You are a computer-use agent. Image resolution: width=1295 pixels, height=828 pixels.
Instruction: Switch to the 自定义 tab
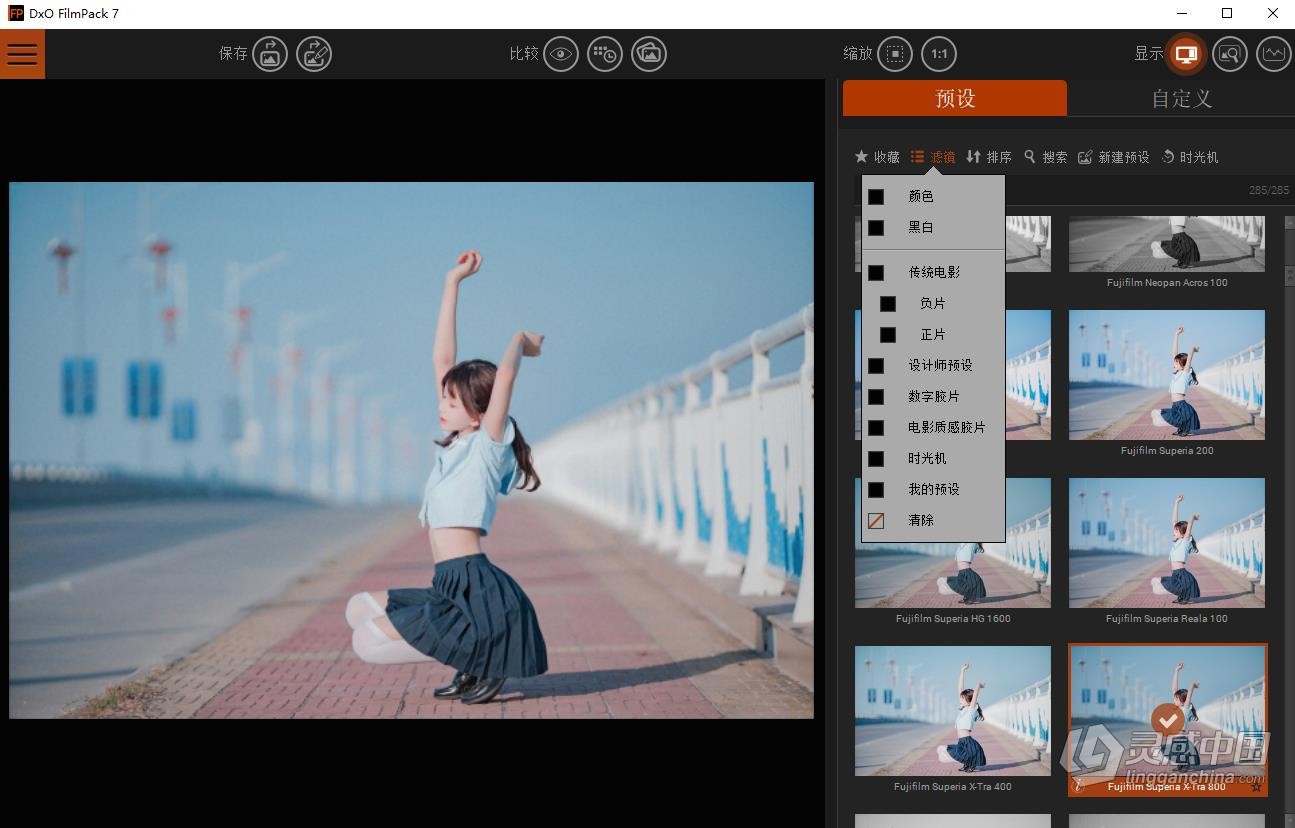[x=1181, y=98]
